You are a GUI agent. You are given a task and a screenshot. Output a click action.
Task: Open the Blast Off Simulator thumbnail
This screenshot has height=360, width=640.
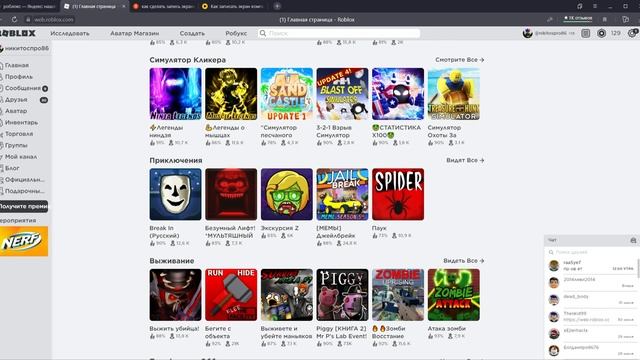(x=342, y=94)
